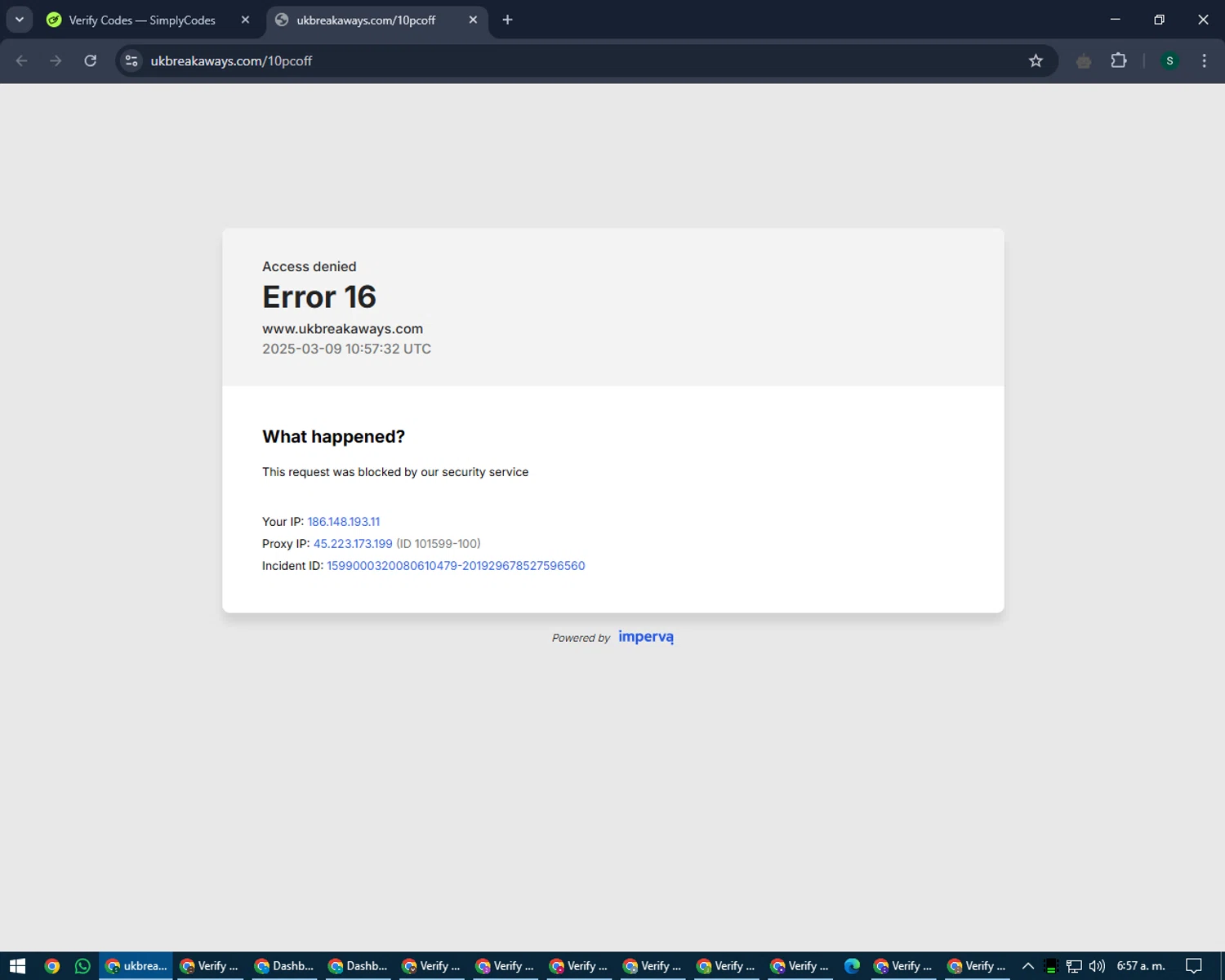1225x980 pixels.
Task: Click the browser forward arrow
Action: coord(56,60)
